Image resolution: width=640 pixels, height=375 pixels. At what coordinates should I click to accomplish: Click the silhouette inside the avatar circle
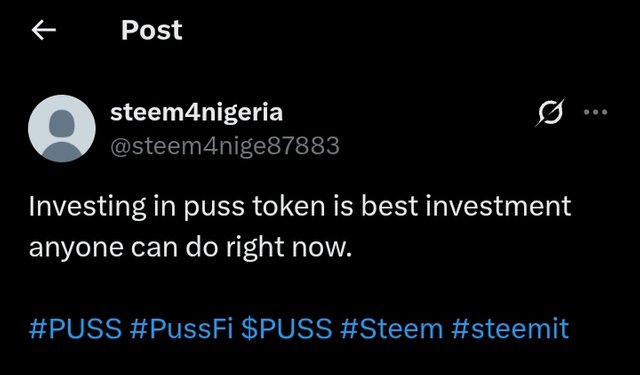(62, 135)
